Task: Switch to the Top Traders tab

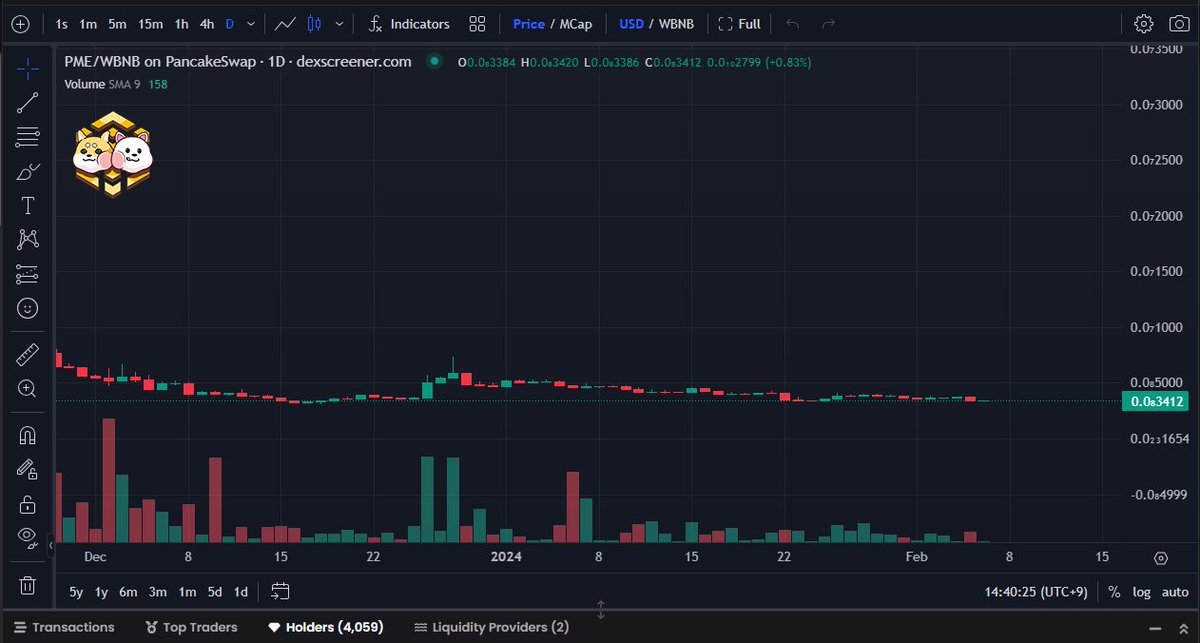Action: tap(191, 627)
